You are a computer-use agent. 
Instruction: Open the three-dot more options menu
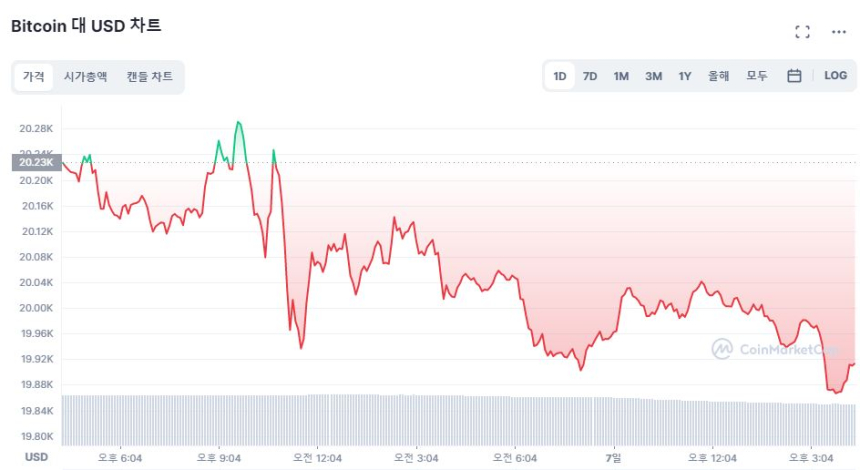point(839,31)
